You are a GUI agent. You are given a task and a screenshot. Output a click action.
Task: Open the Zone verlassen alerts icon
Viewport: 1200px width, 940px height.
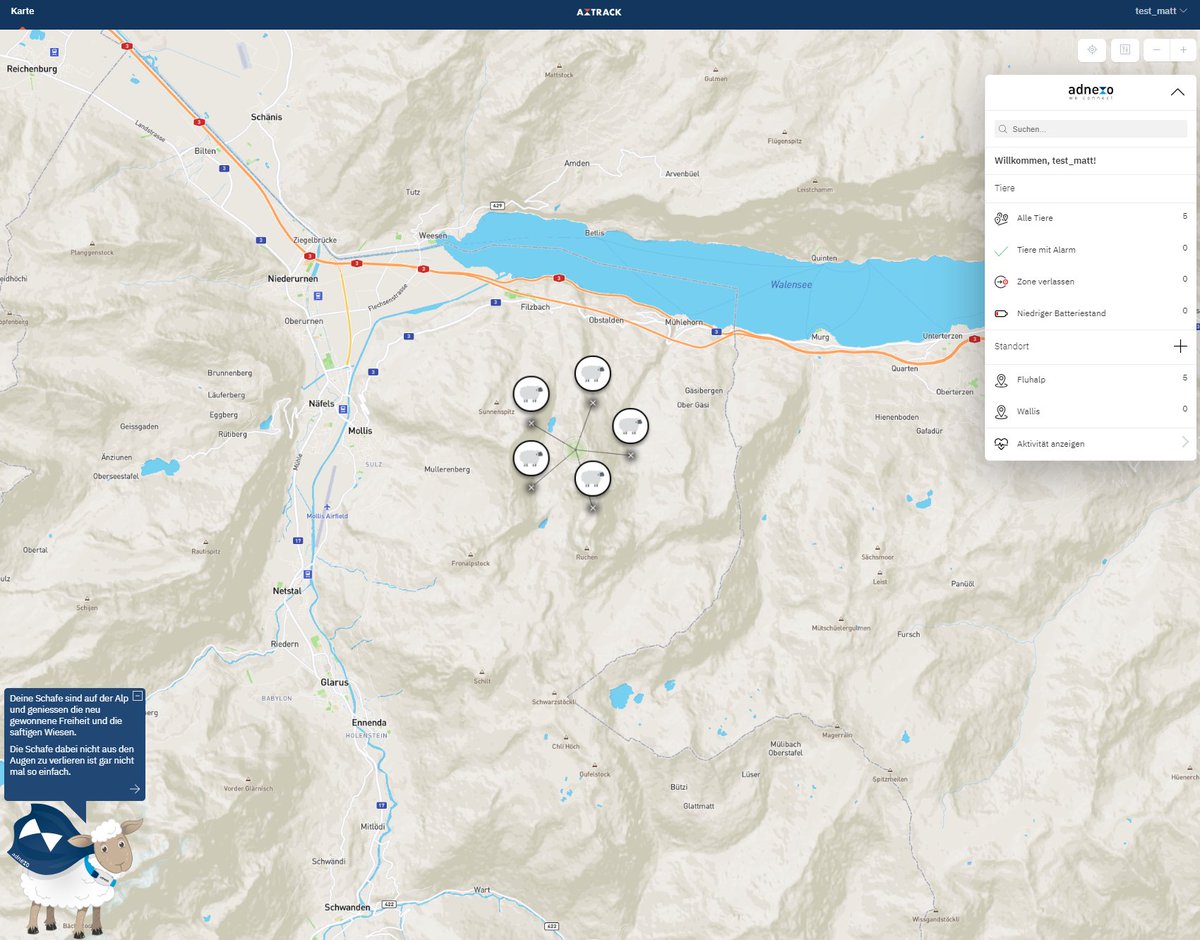point(1001,281)
